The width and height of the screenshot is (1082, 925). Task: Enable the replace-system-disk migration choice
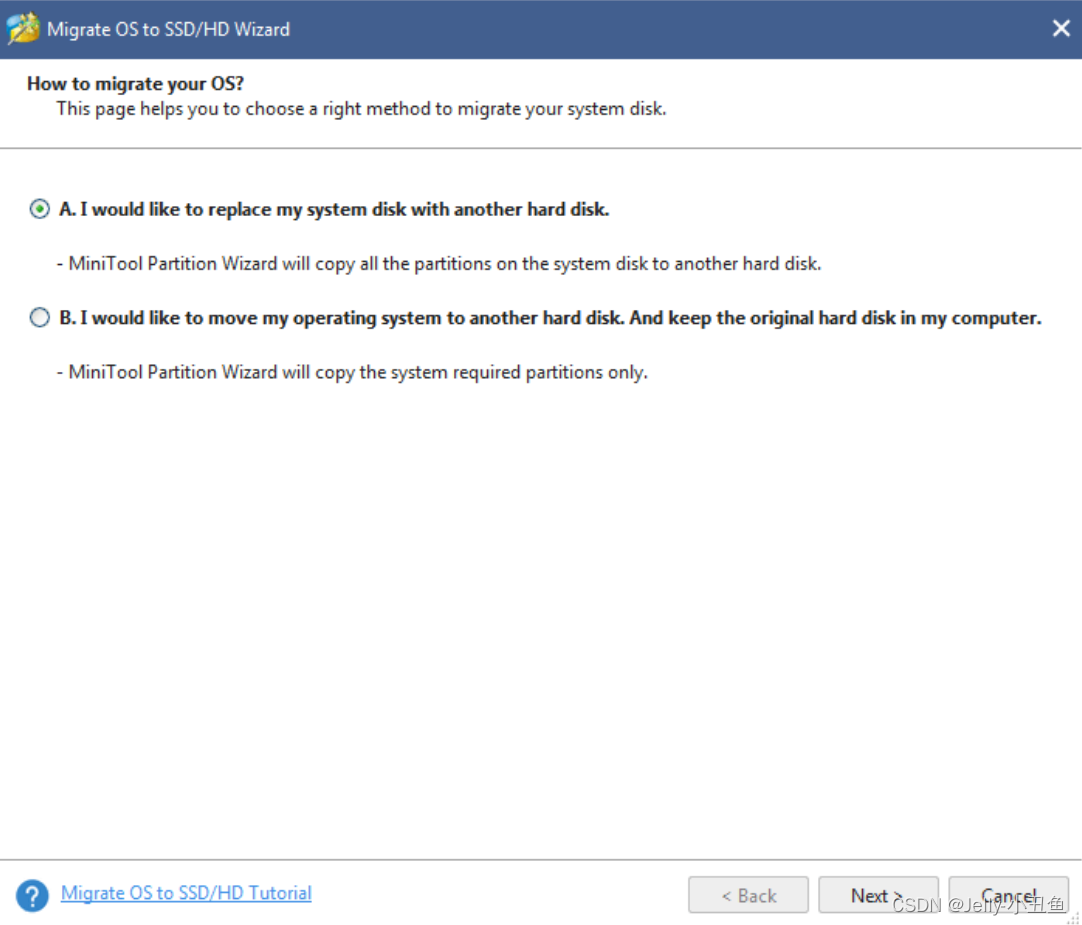[x=39, y=209]
